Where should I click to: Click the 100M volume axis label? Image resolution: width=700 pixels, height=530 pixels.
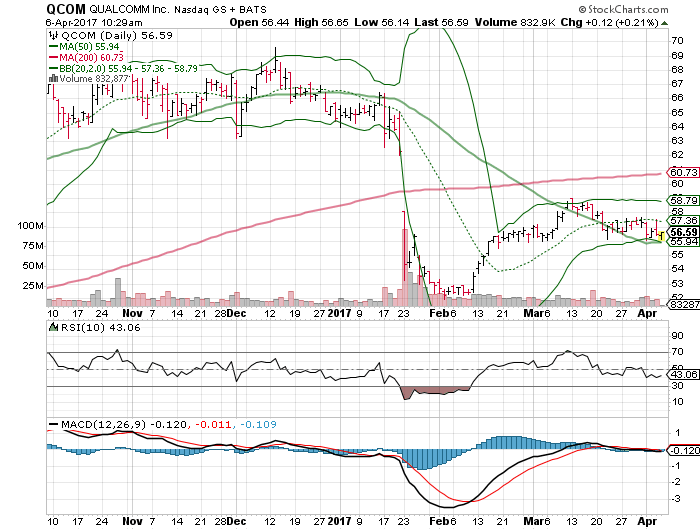[x=30, y=226]
